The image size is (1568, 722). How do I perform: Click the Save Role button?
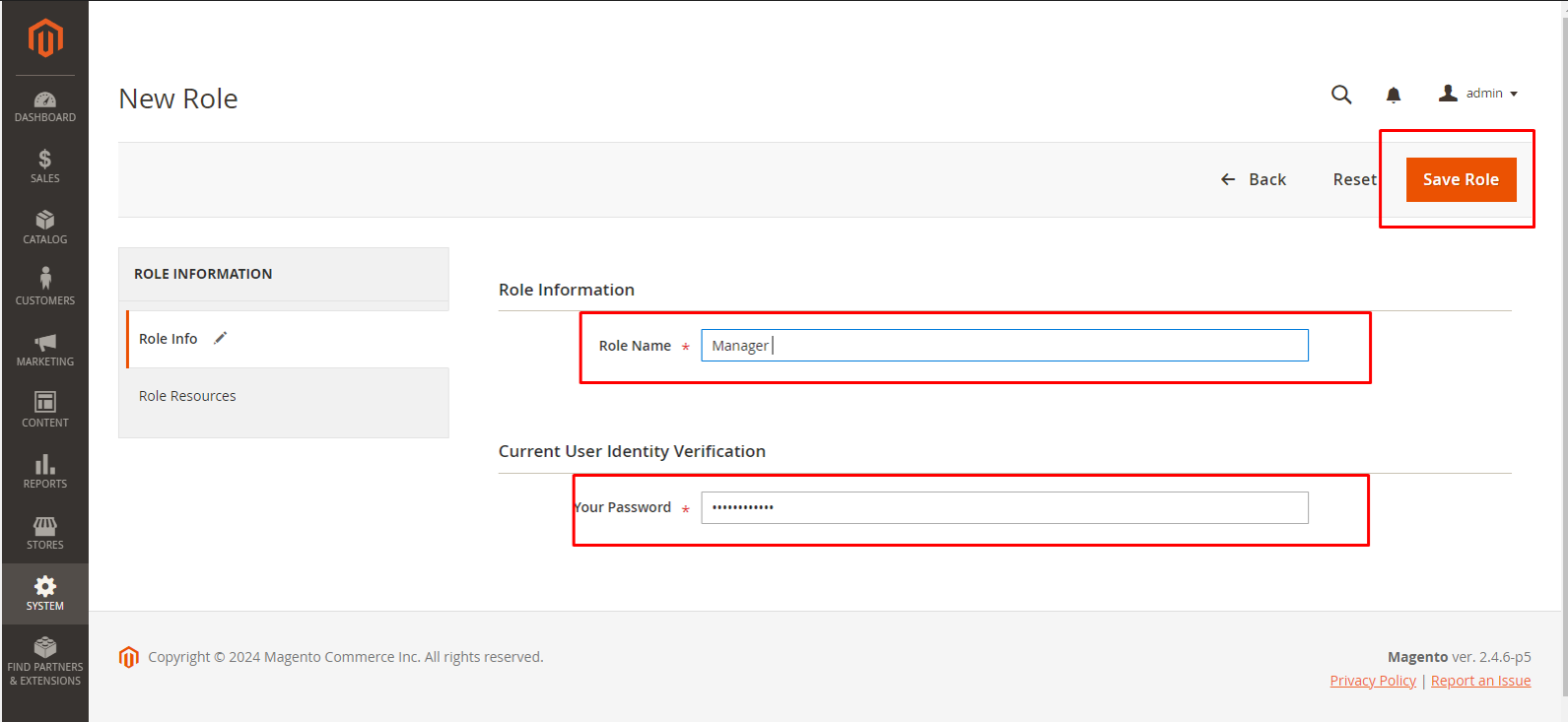click(1461, 179)
